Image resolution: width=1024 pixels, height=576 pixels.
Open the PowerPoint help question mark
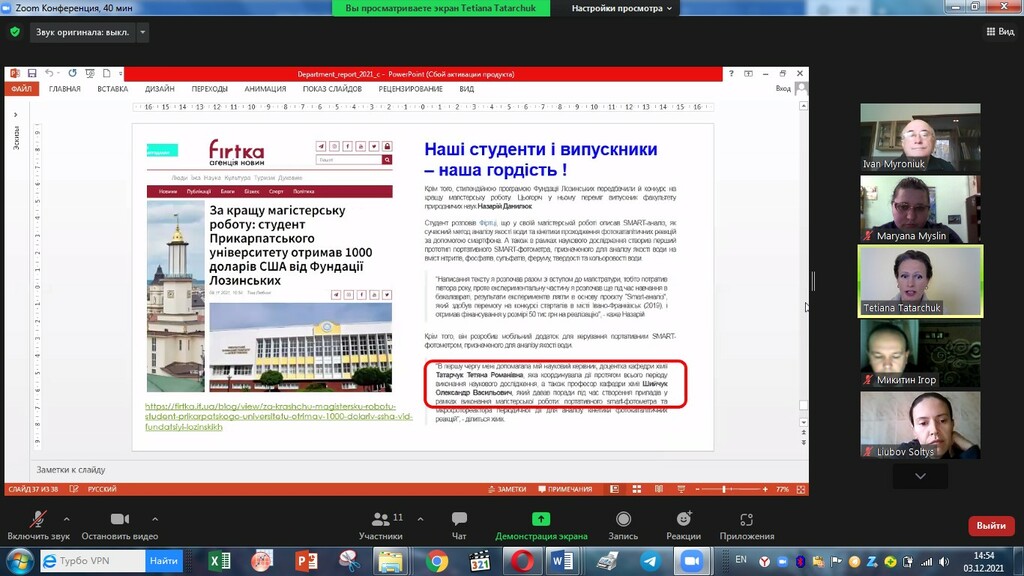tap(731, 74)
